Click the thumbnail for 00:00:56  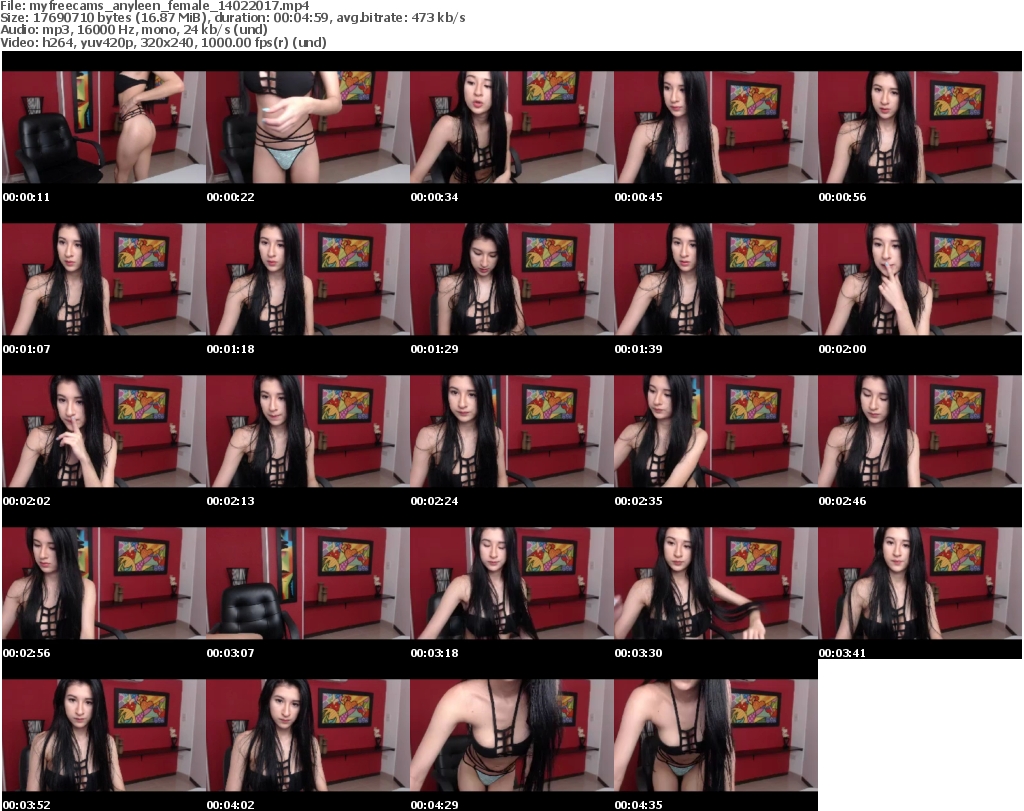coord(920,127)
